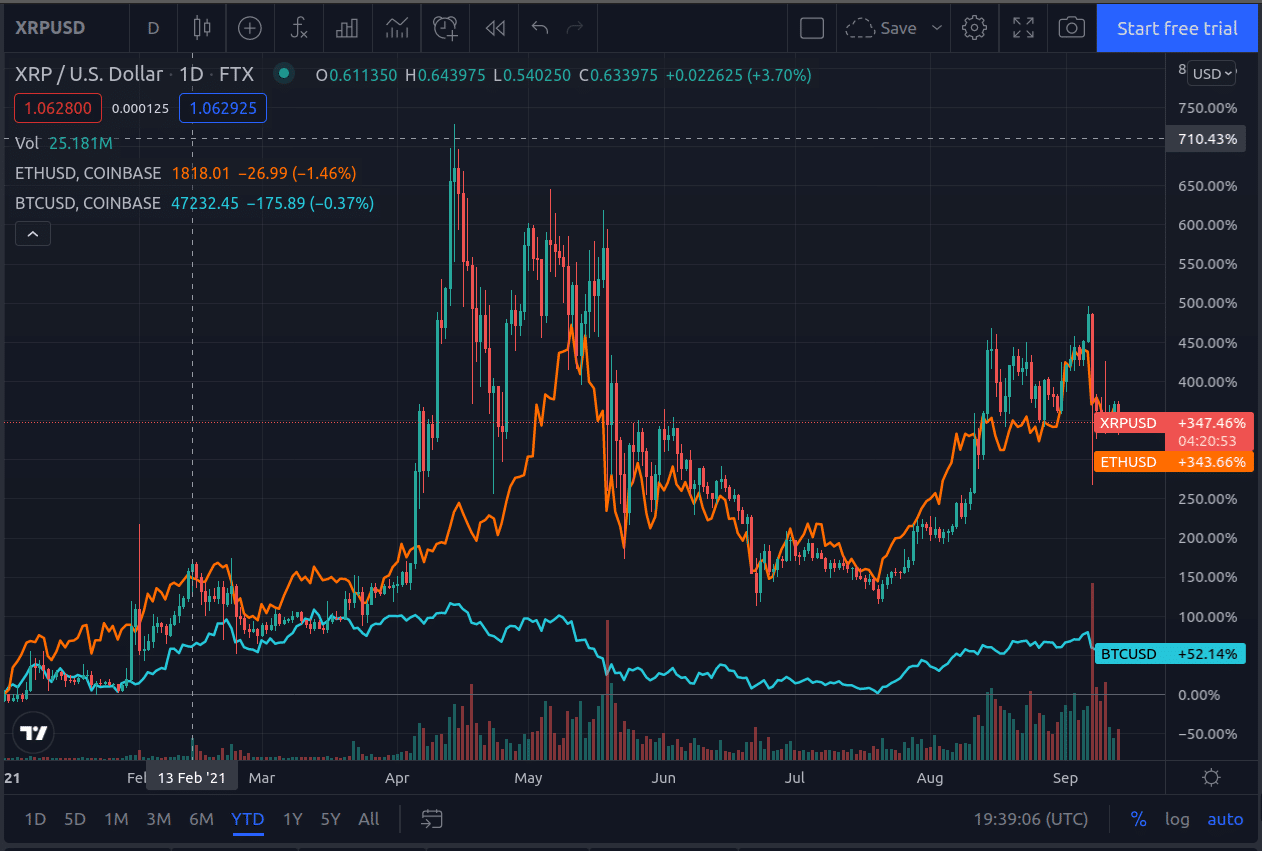Screen dimensions: 1262x851
Task: Open chart settings with the gear icon
Action: click(x=974, y=27)
